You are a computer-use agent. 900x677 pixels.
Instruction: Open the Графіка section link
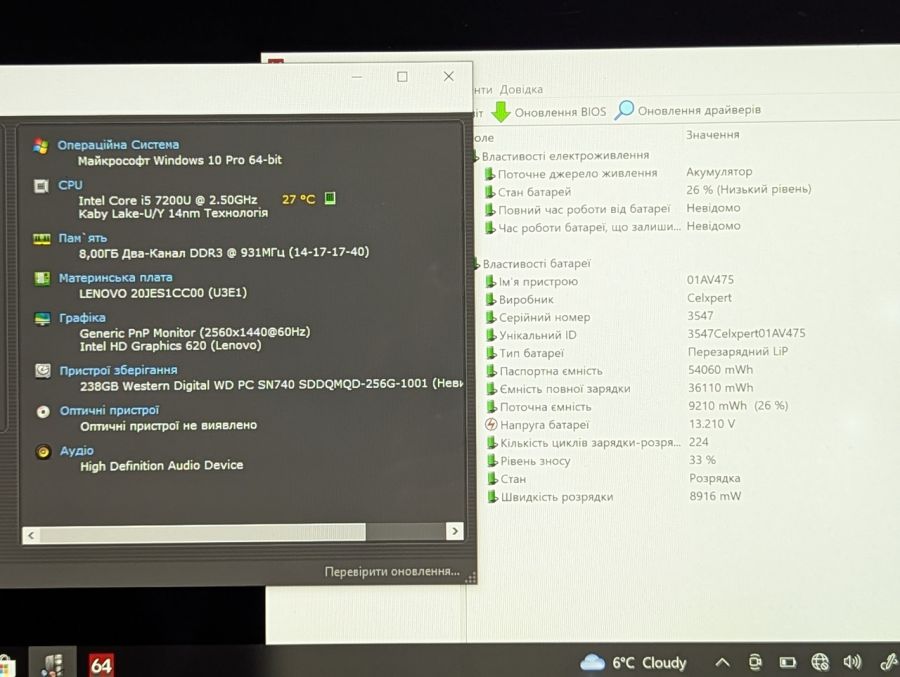coord(82,318)
